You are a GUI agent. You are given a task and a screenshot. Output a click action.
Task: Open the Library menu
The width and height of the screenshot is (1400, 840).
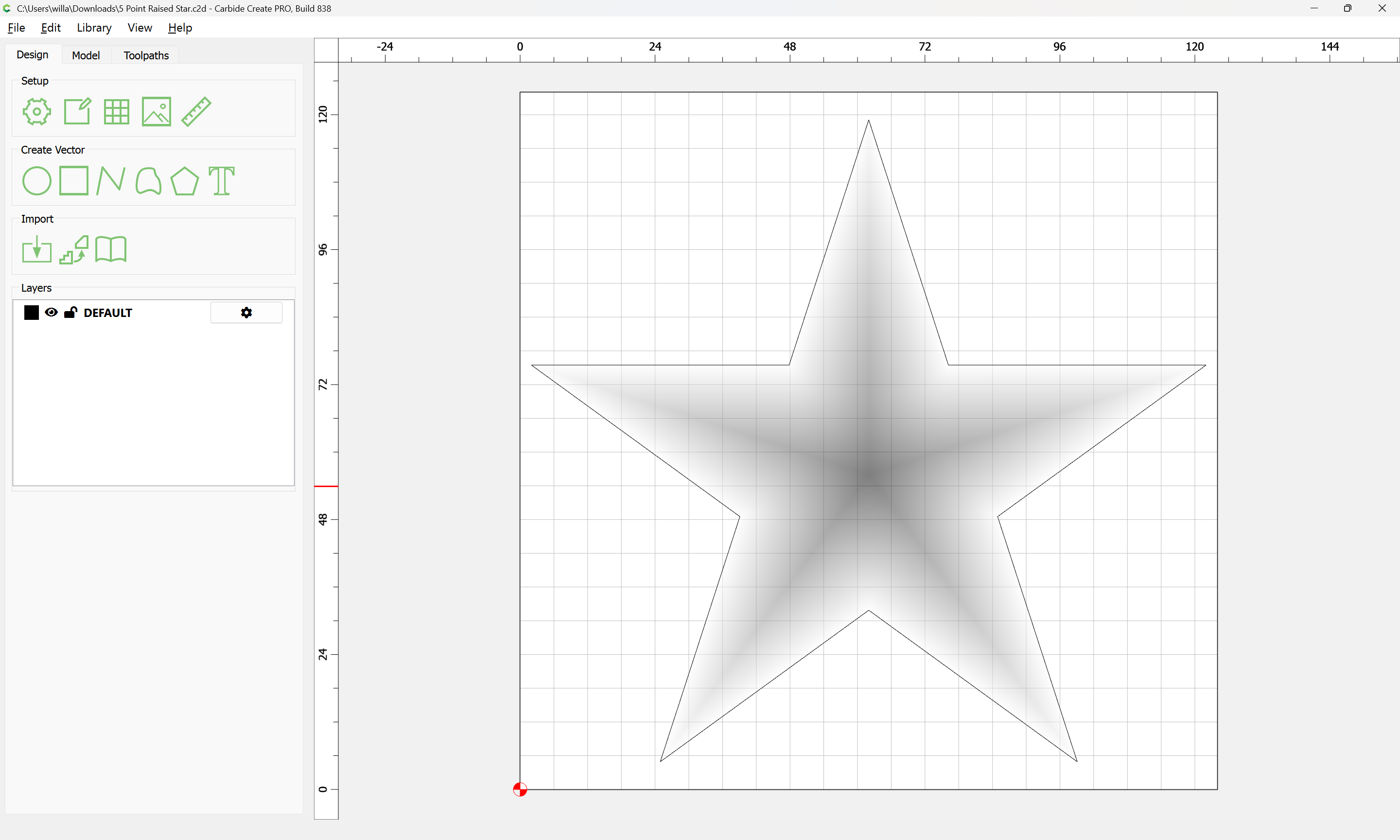94,28
